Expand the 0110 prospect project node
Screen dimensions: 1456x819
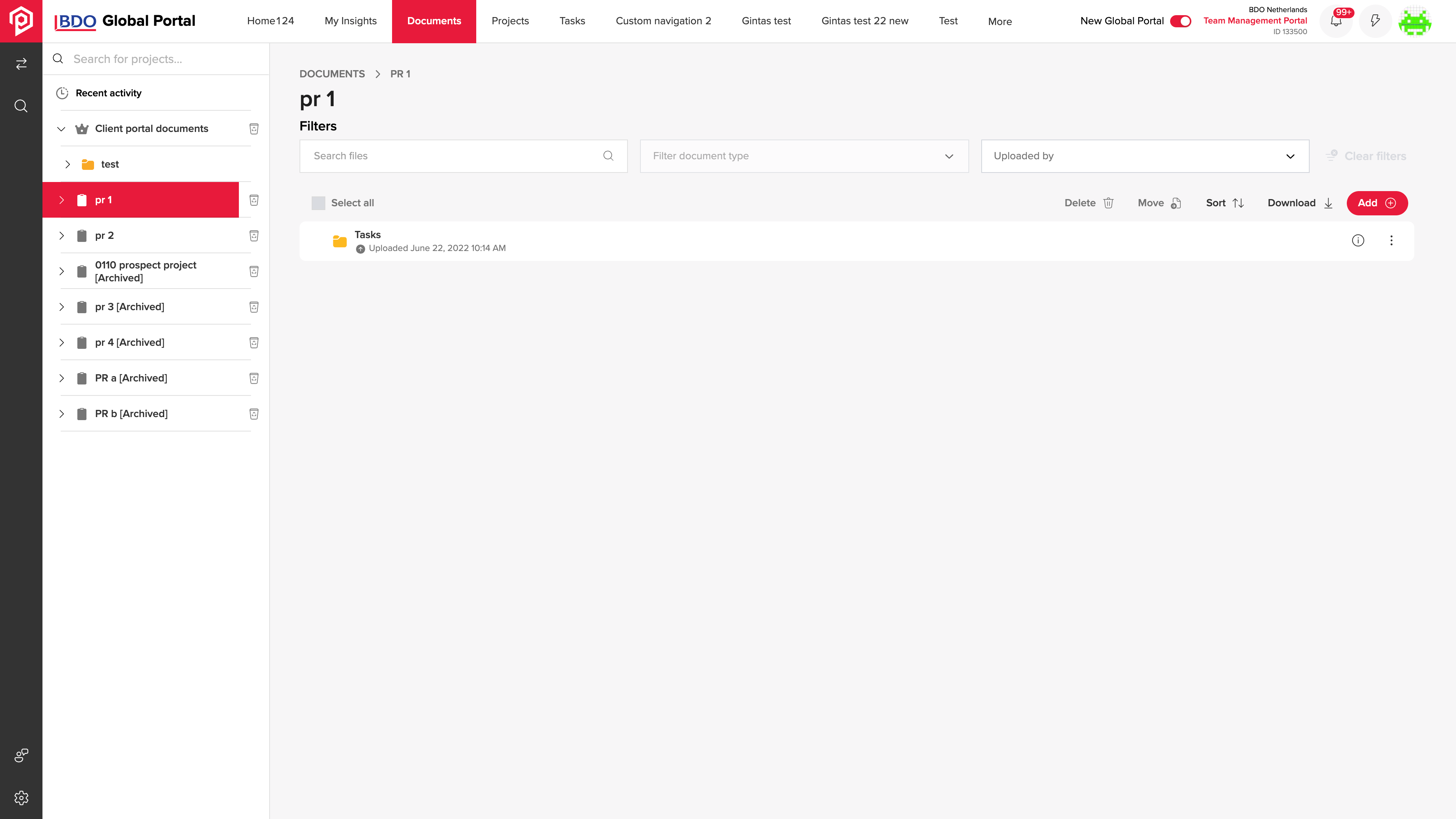tap(61, 271)
